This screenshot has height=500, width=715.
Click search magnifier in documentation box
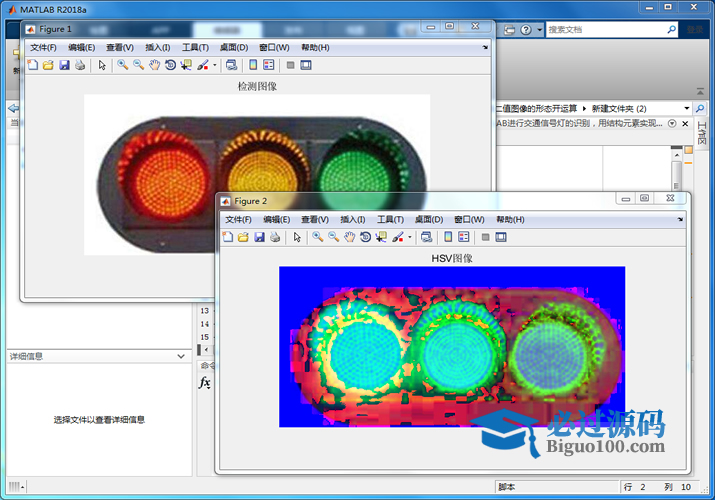point(671,30)
